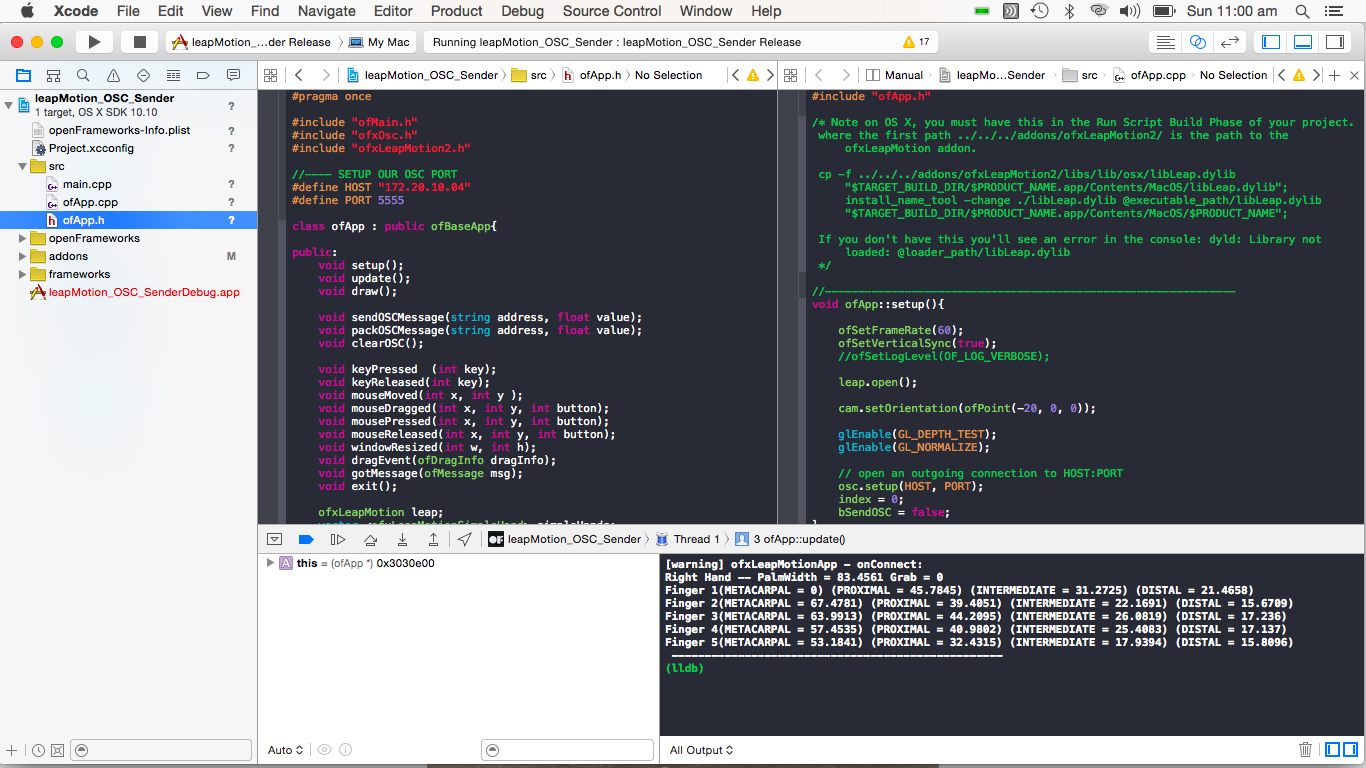Click the Step Over debug button
This screenshot has height=768, width=1366.
(x=370, y=539)
